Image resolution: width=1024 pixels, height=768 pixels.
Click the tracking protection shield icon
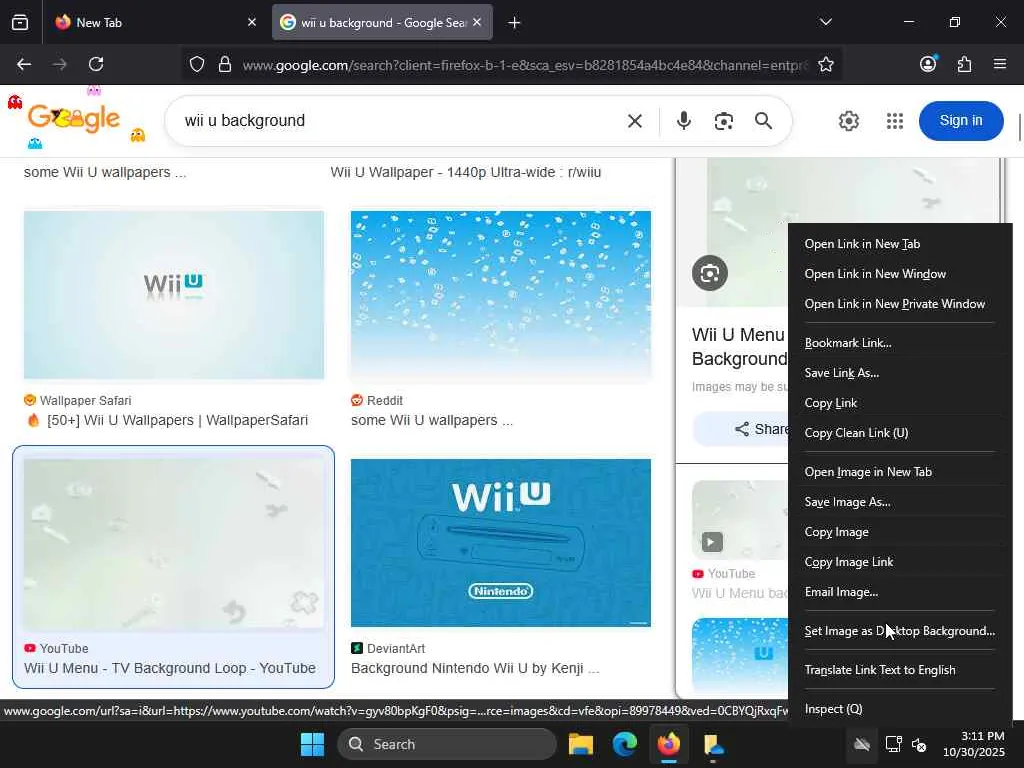click(x=197, y=64)
